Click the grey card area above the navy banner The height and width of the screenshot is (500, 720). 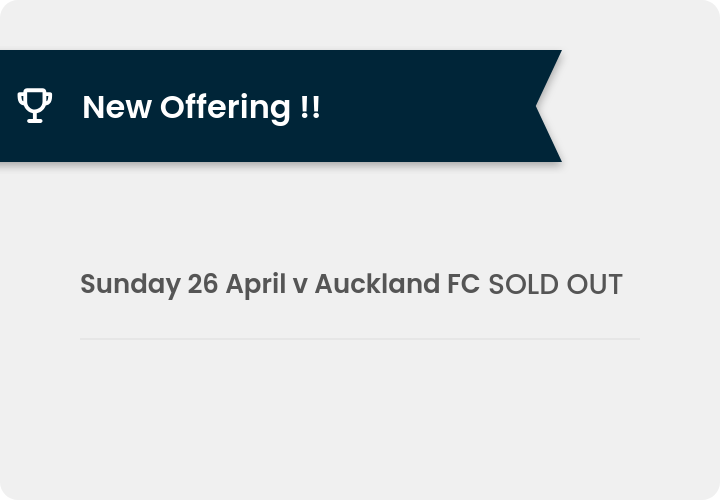[360, 25]
